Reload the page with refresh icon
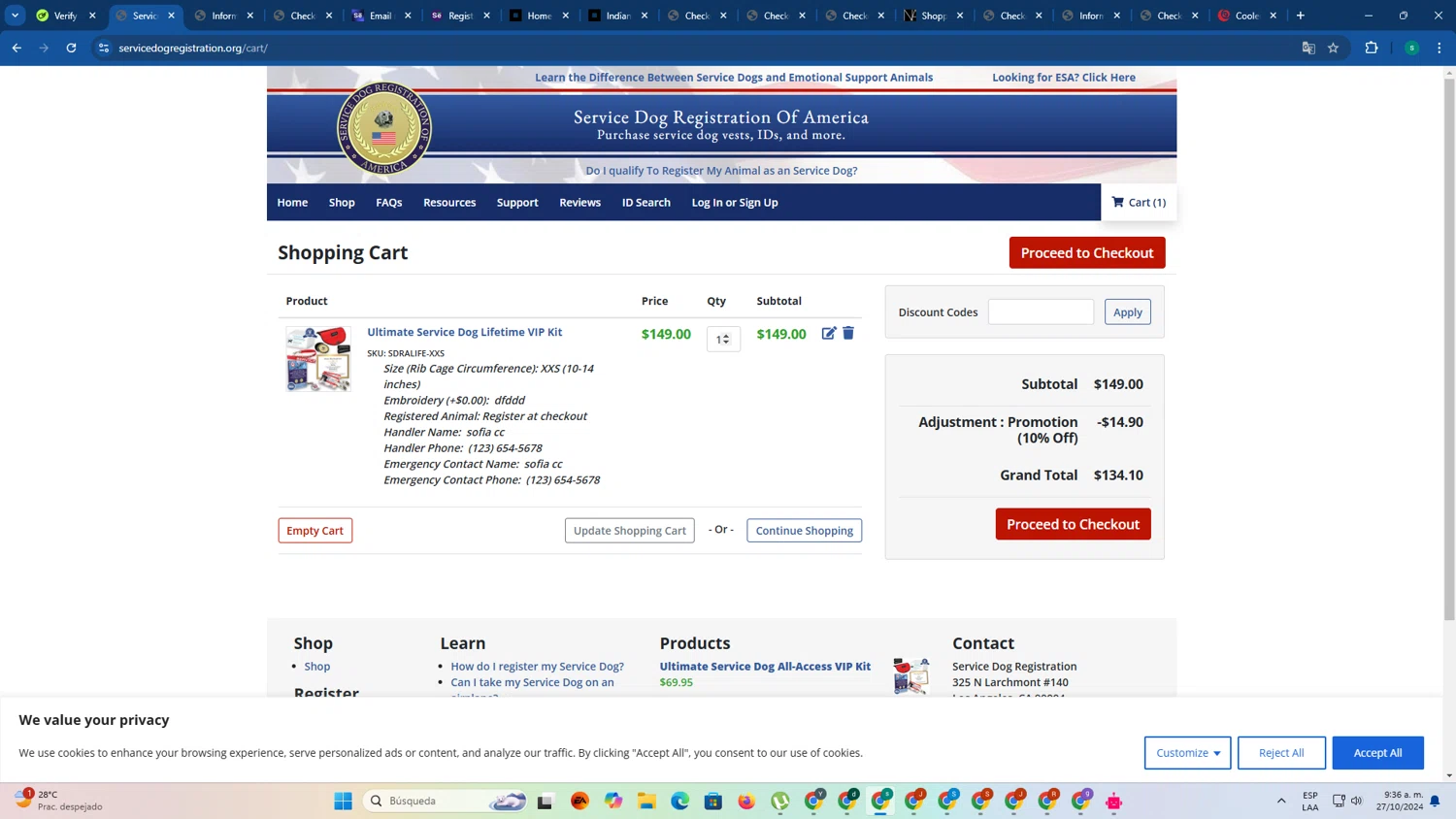The height and width of the screenshot is (819, 1456). pyautogui.click(x=71, y=48)
